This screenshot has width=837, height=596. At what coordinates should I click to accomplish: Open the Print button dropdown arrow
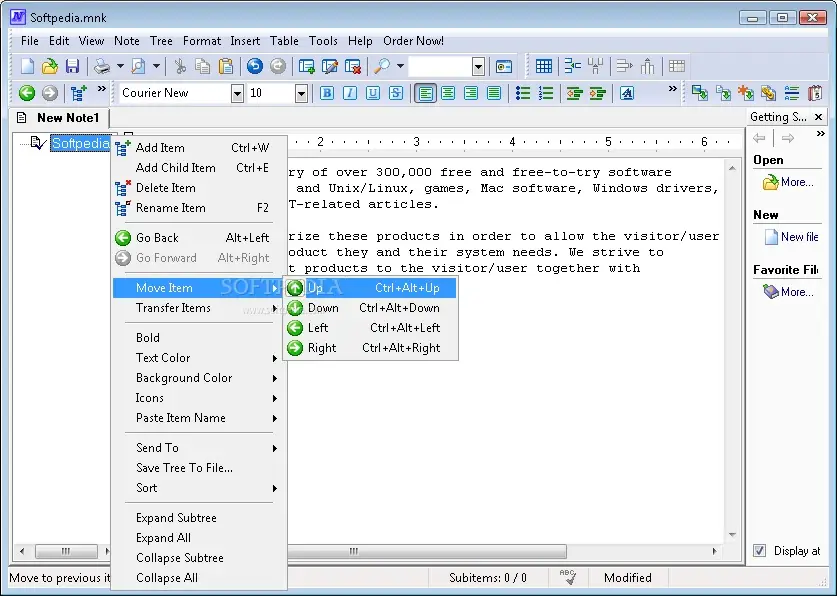click(120, 66)
